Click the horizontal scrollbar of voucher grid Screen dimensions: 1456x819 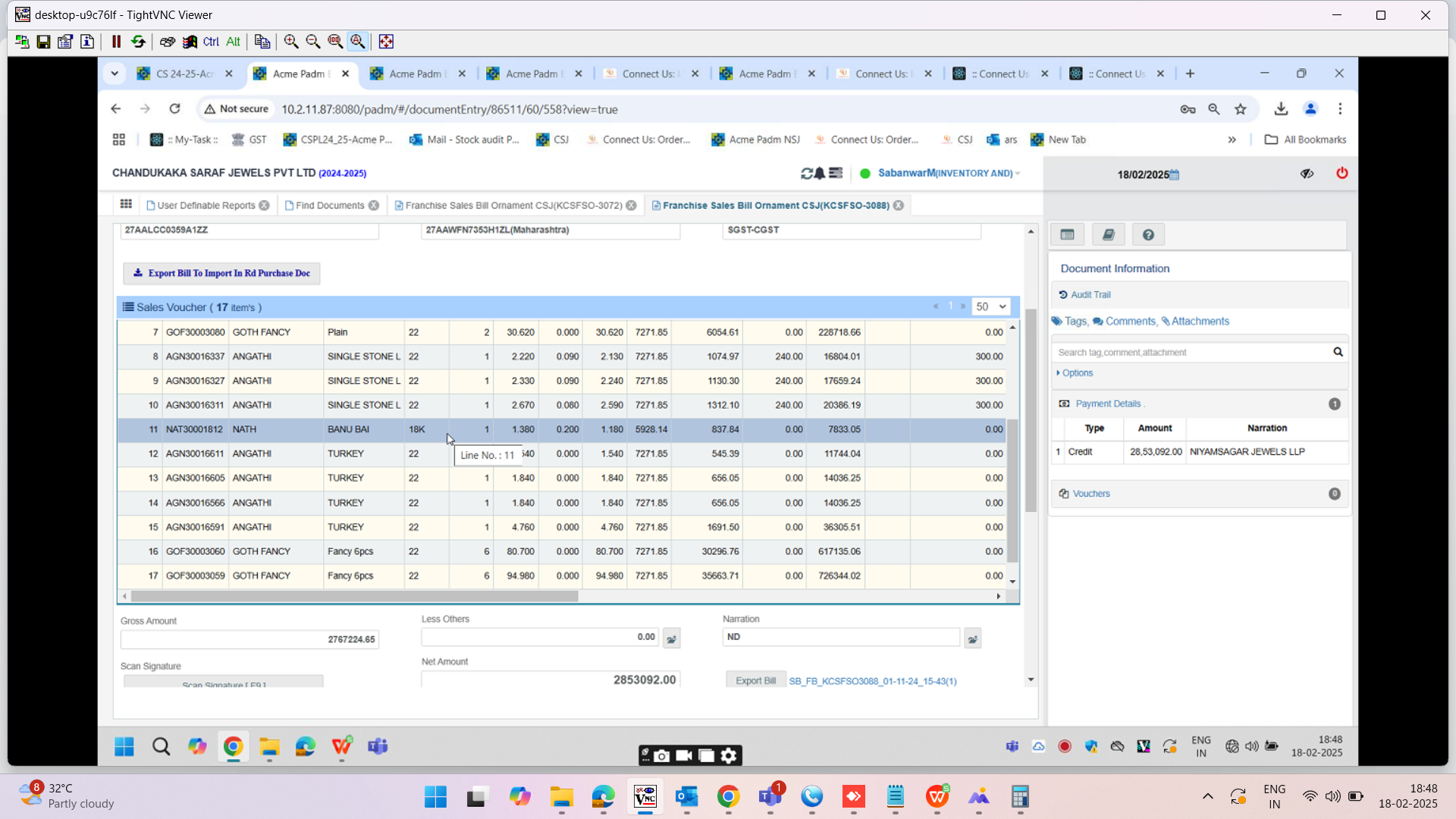click(x=354, y=597)
